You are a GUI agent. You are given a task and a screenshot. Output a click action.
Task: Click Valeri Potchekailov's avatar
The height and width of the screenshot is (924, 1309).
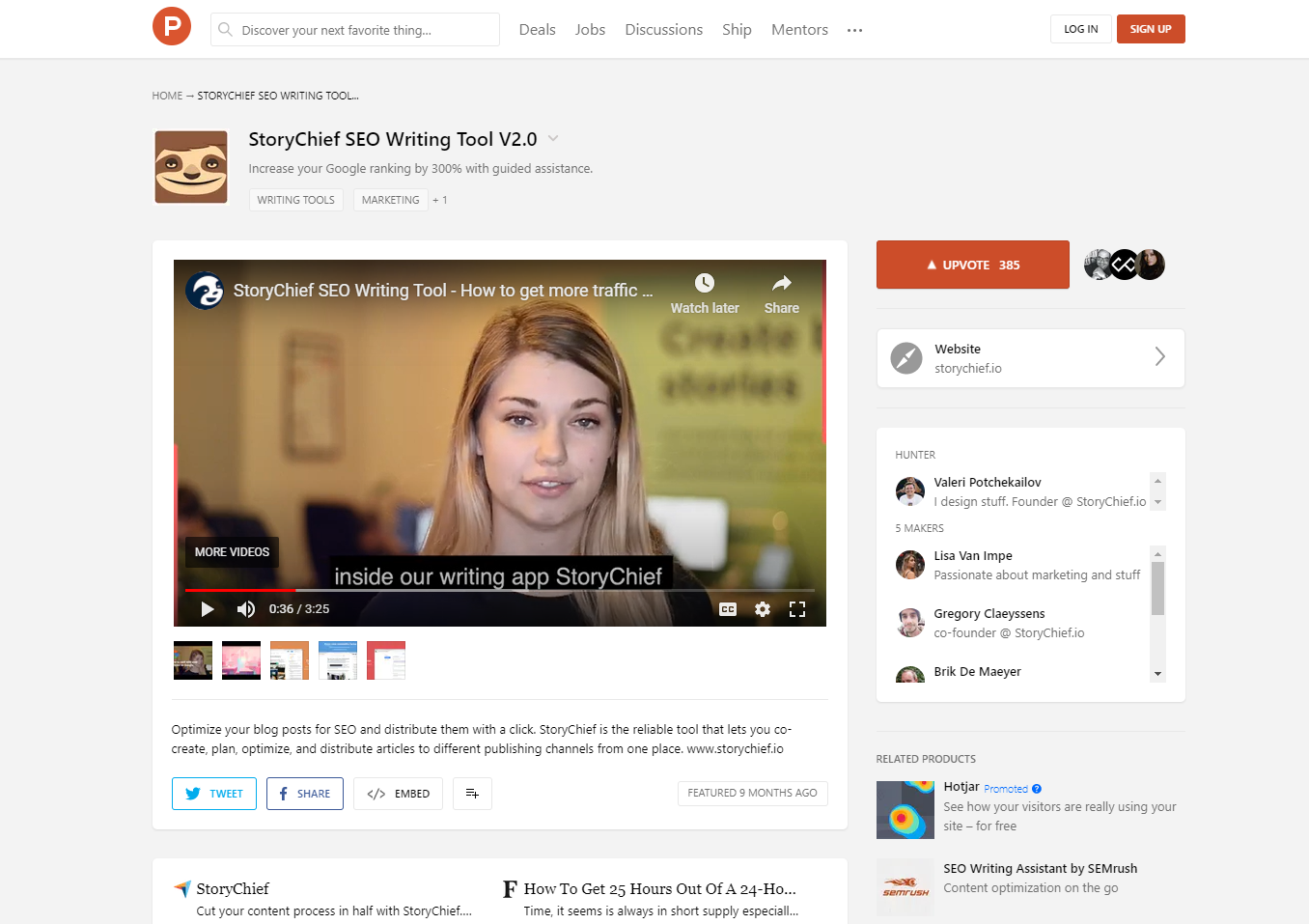(x=910, y=491)
